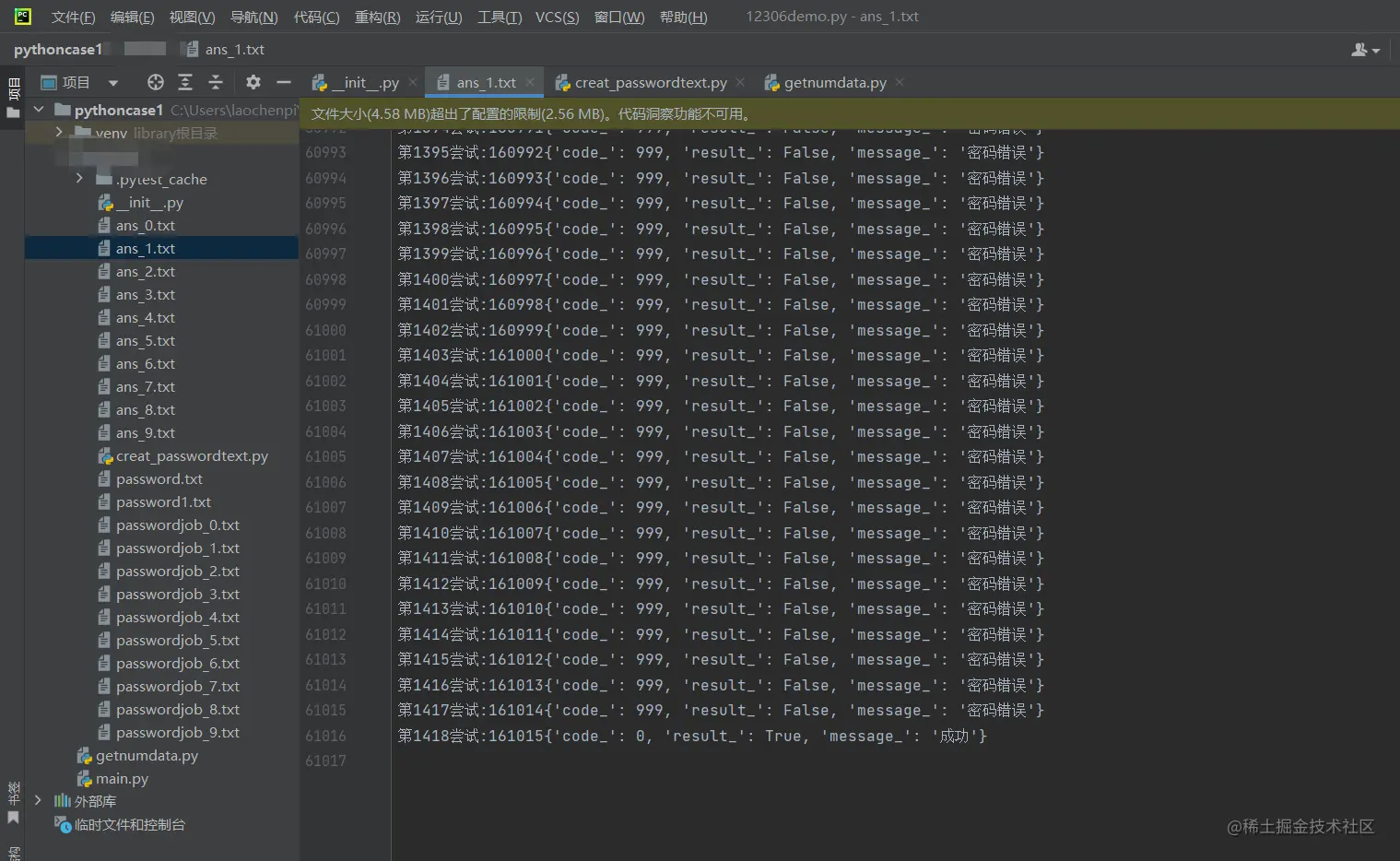The height and width of the screenshot is (861, 1400).
Task: Click the 外部库 library bars icon
Action: pos(62,801)
